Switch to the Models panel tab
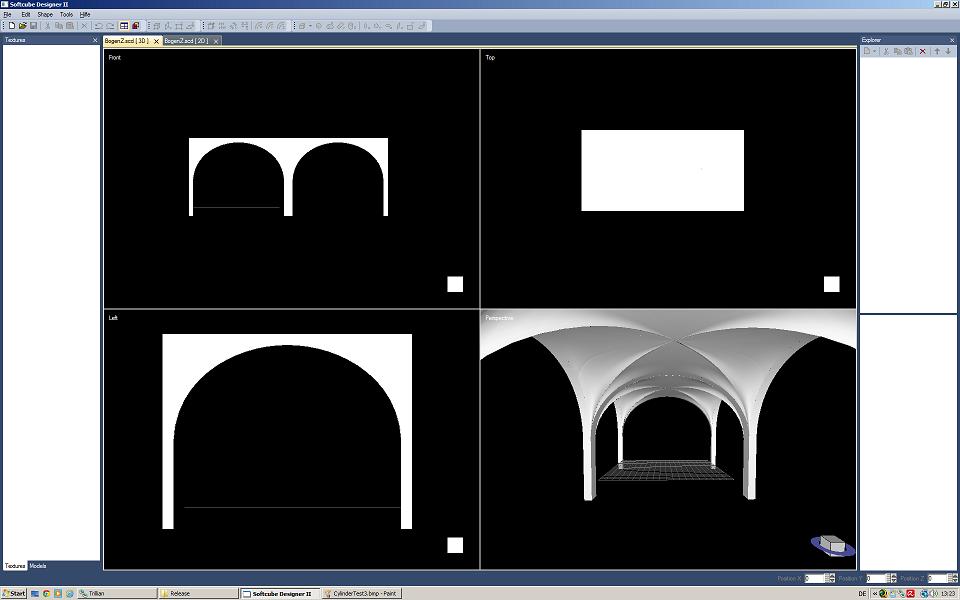Viewport: 960px width, 600px height. coord(38,566)
